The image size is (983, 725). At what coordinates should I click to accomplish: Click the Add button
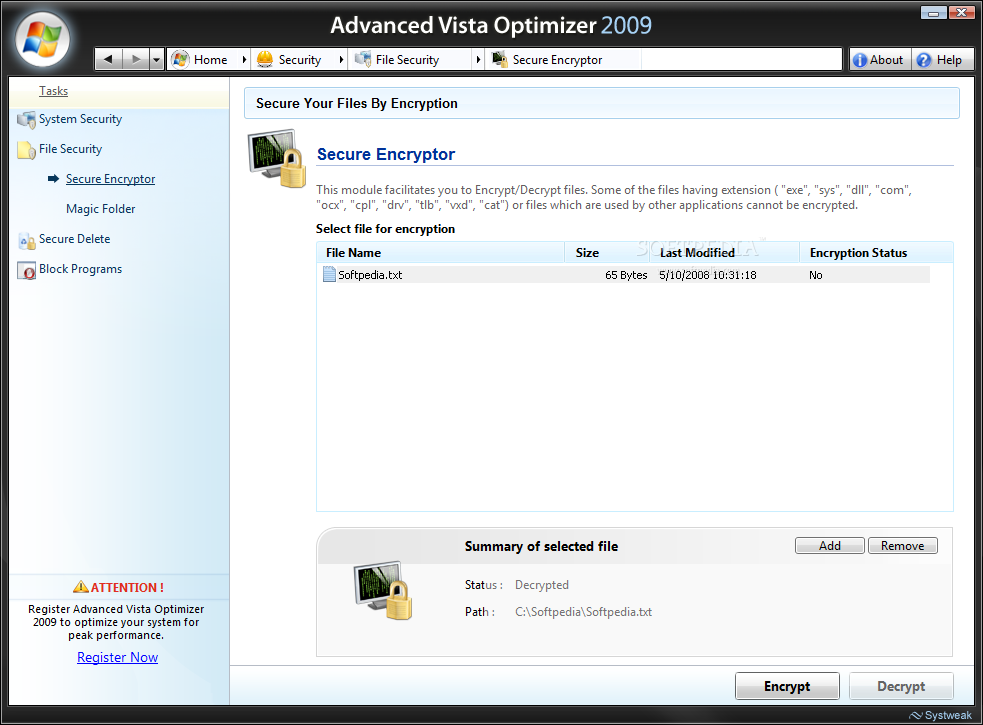829,546
